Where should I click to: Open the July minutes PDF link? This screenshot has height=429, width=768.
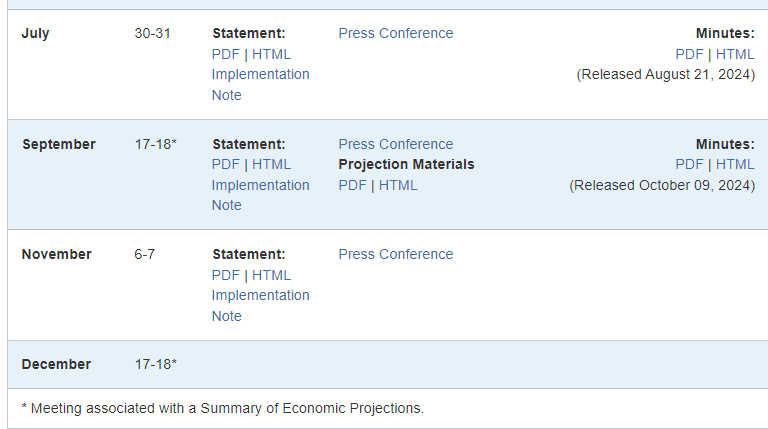[x=690, y=54]
